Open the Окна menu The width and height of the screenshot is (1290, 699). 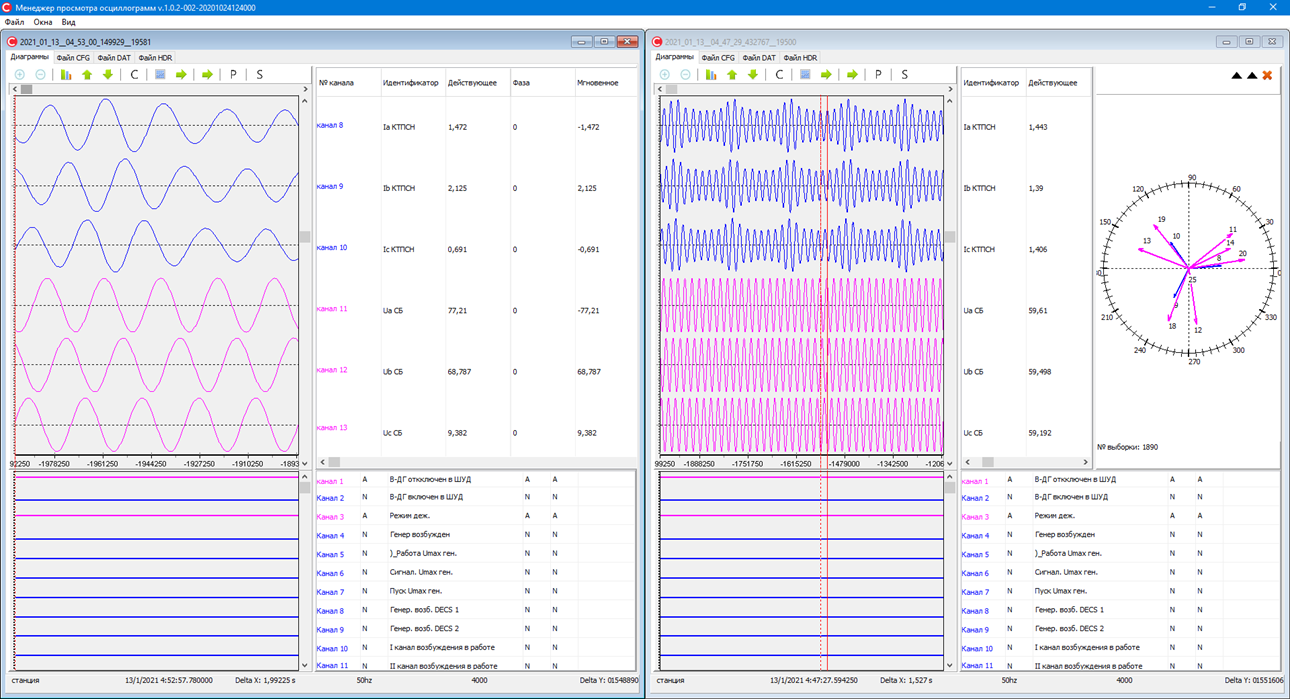coord(43,22)
